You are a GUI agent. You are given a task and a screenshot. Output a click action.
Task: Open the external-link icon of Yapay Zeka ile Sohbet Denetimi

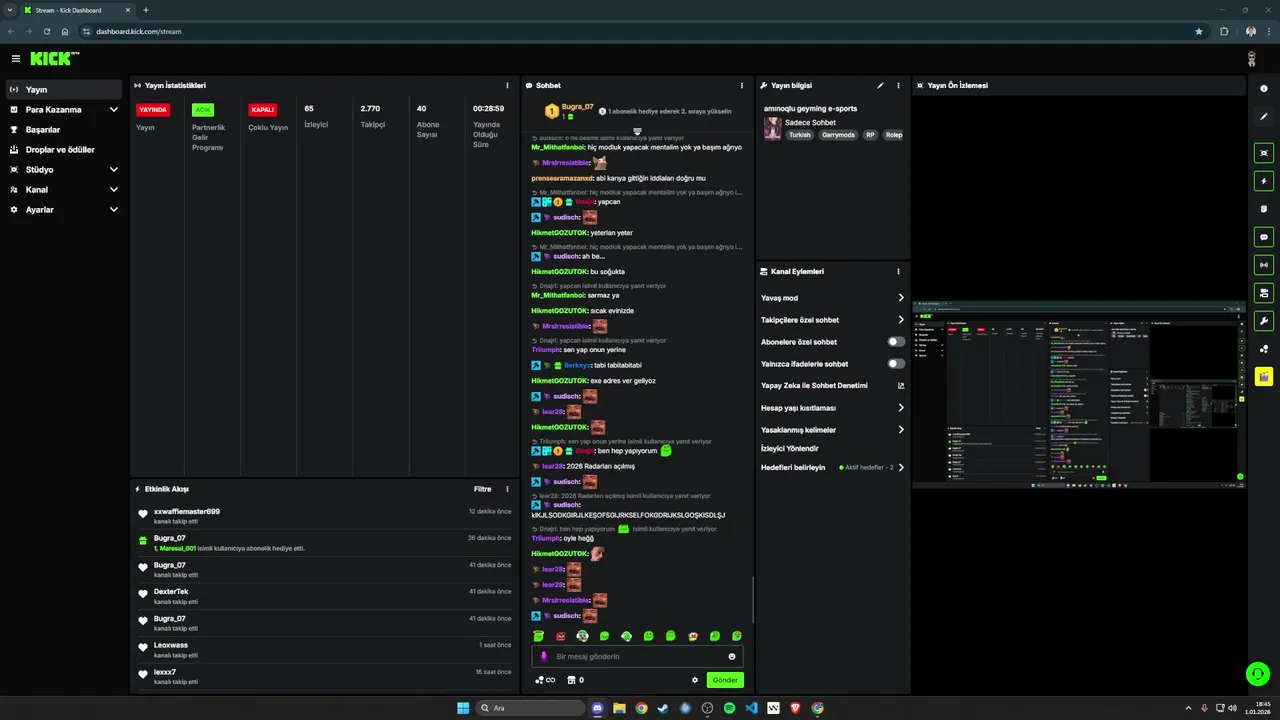pyautogui.click(x=901, y=385)
